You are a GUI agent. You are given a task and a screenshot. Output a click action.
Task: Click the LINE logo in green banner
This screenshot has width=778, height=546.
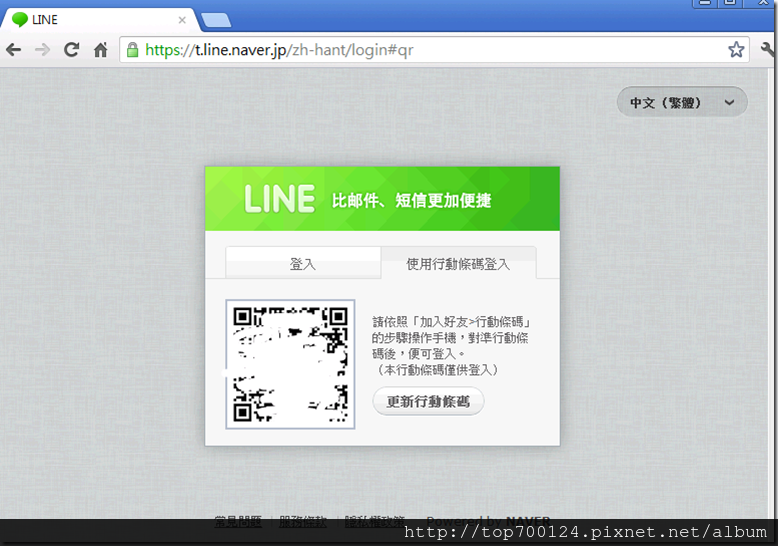(279, 199)
